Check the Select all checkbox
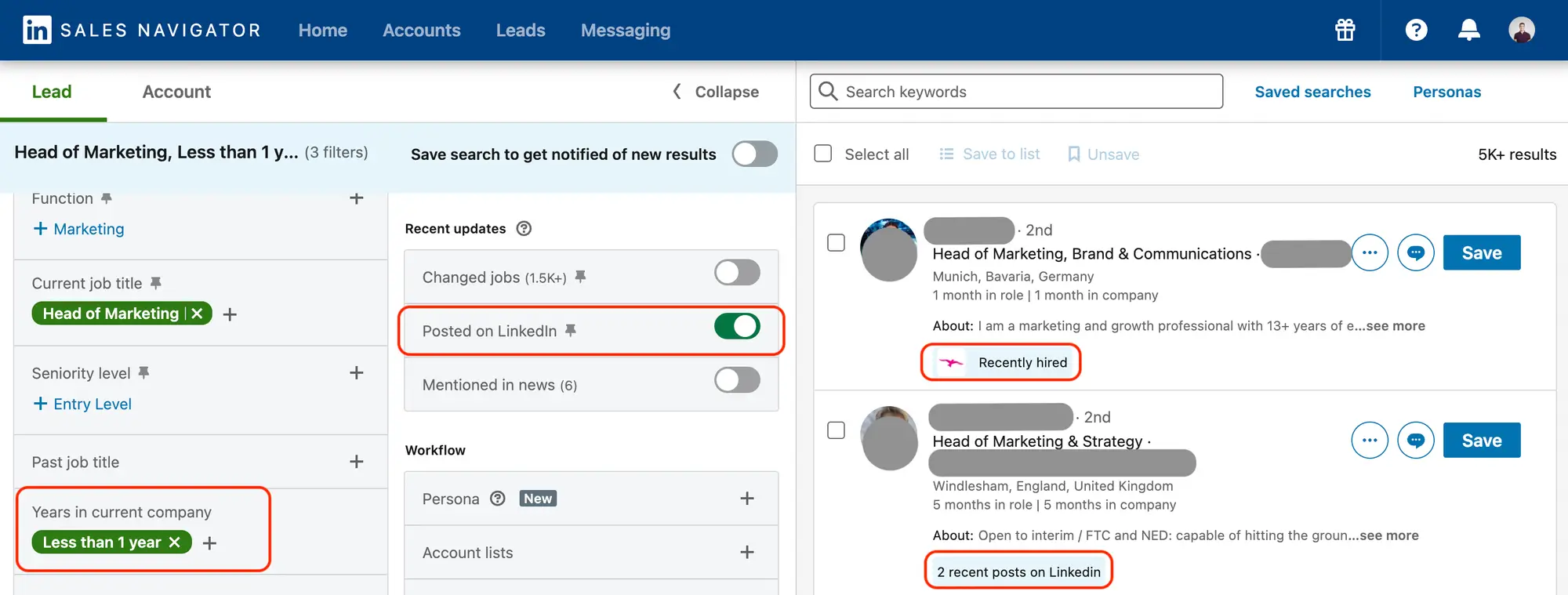This screenshot has width=1568, height=595. tap(822, 153)
